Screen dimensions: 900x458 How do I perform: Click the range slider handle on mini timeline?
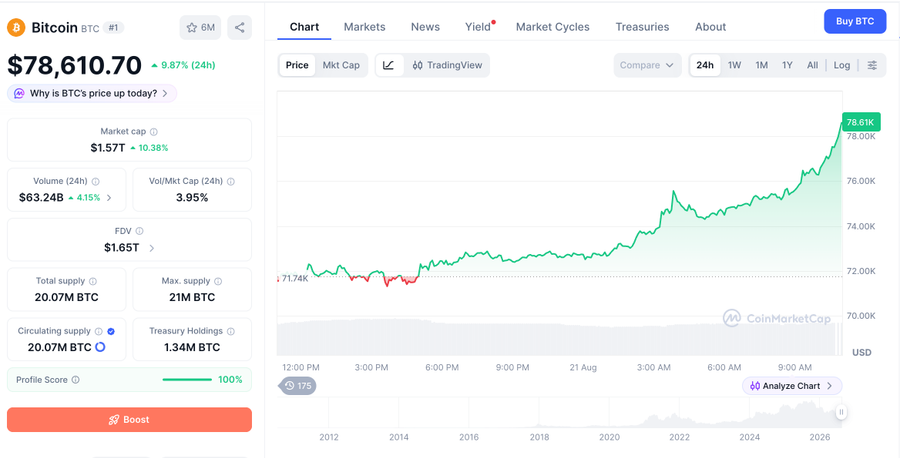(841, 412)
